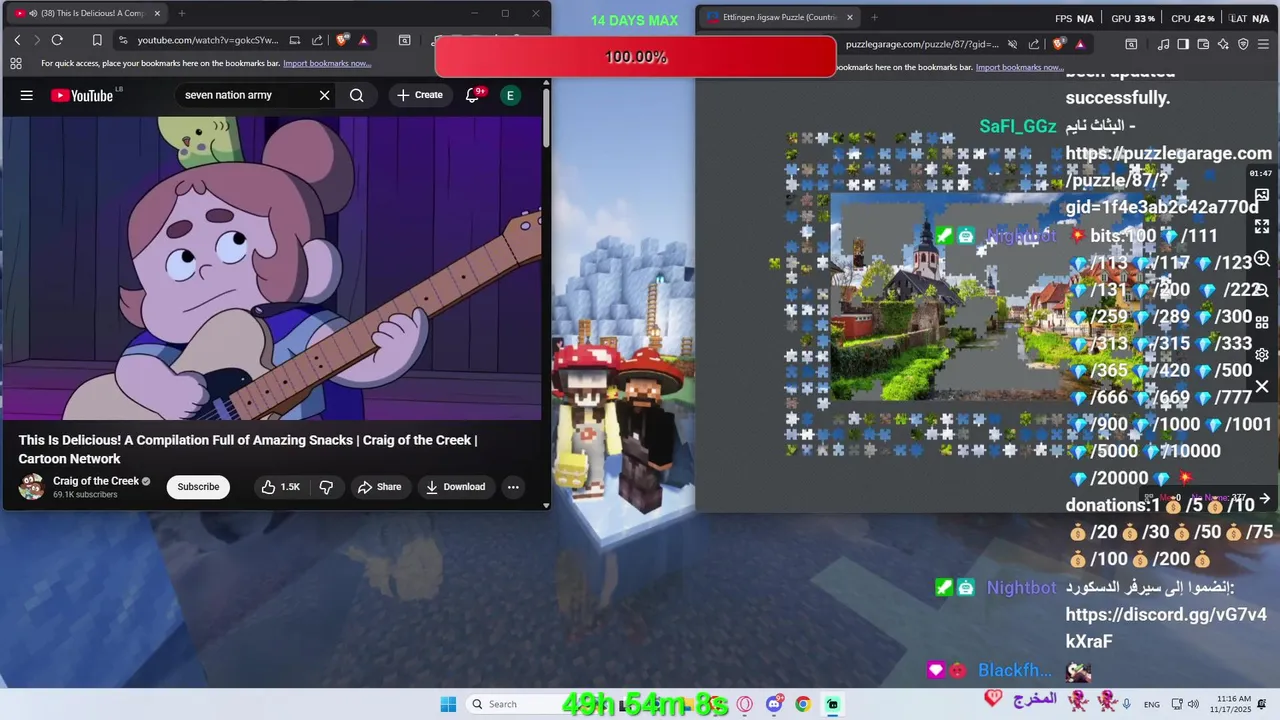Open new tab in puzzle browser window
This screenshot has height=720, width=1280.
pos(874,17)
